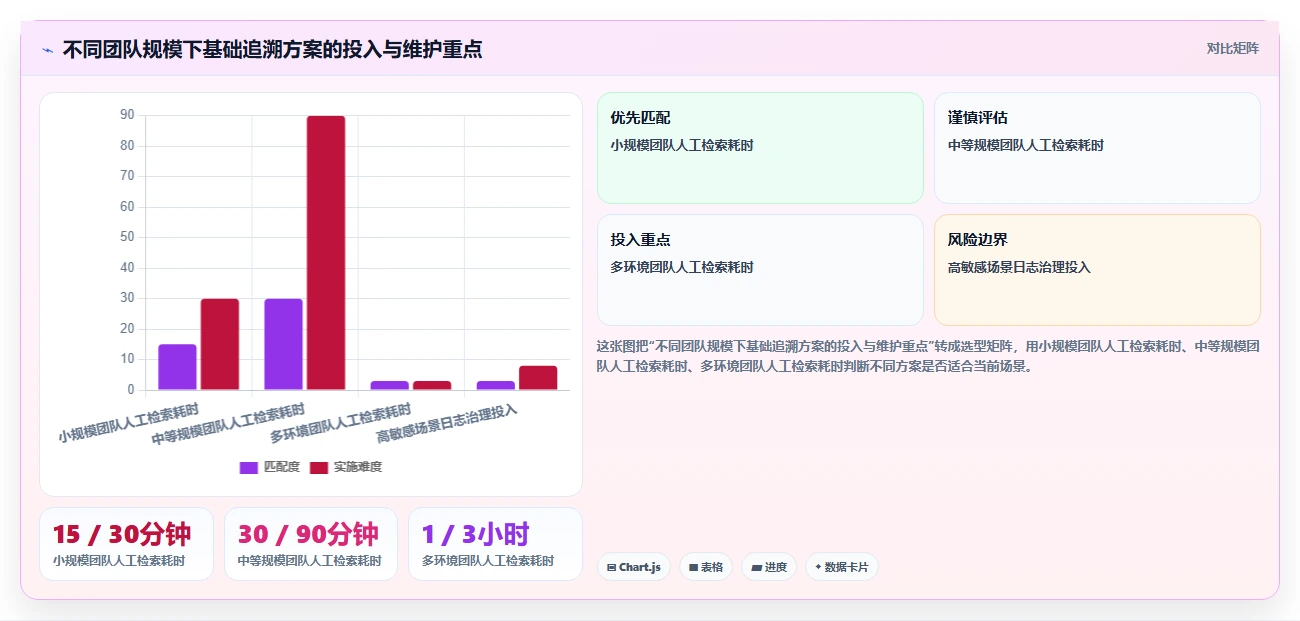Click the red 多环境团队 difficulty bar

click(x=432, y=385)
